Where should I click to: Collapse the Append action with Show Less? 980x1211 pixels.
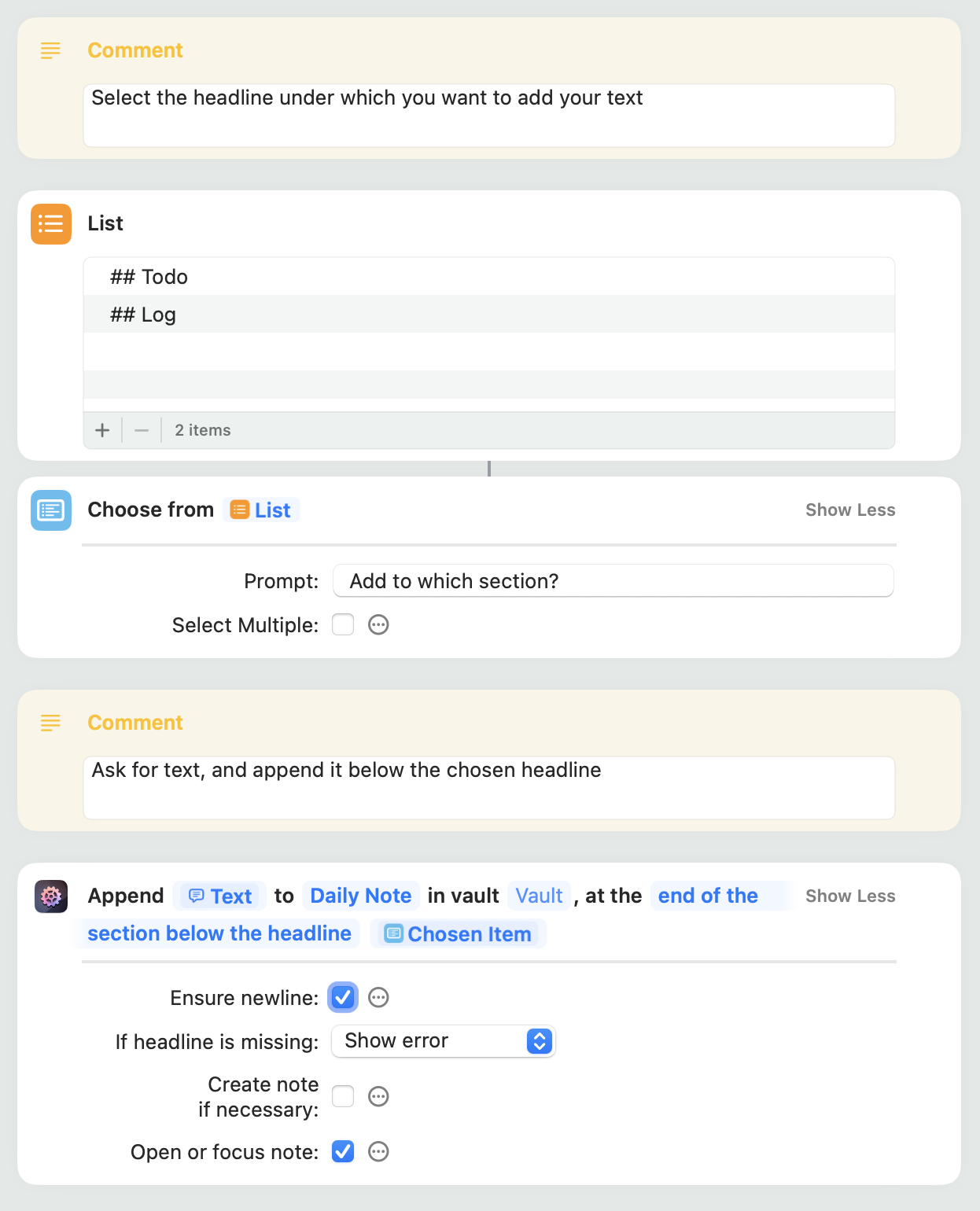(850, 896)
